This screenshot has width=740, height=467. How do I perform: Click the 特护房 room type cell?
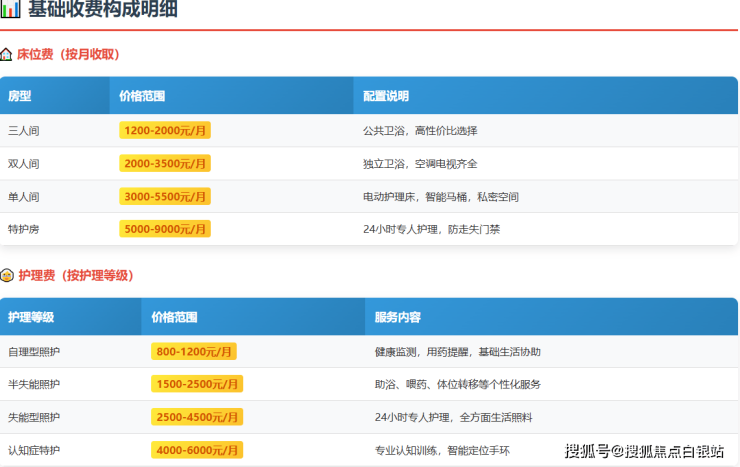pyautogui.click(x=23, y=229)
